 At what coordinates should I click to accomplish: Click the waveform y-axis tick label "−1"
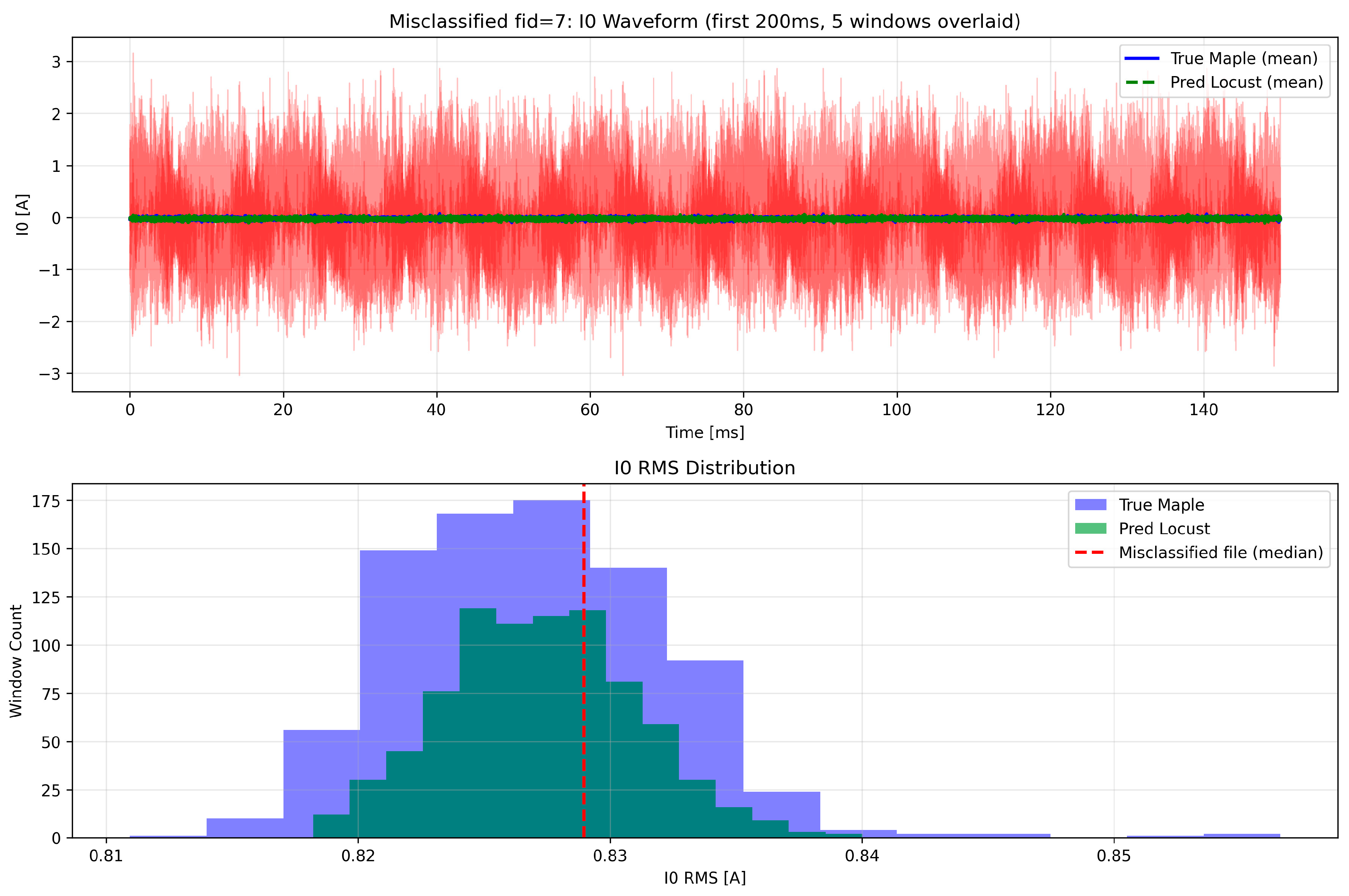(50, 270)
